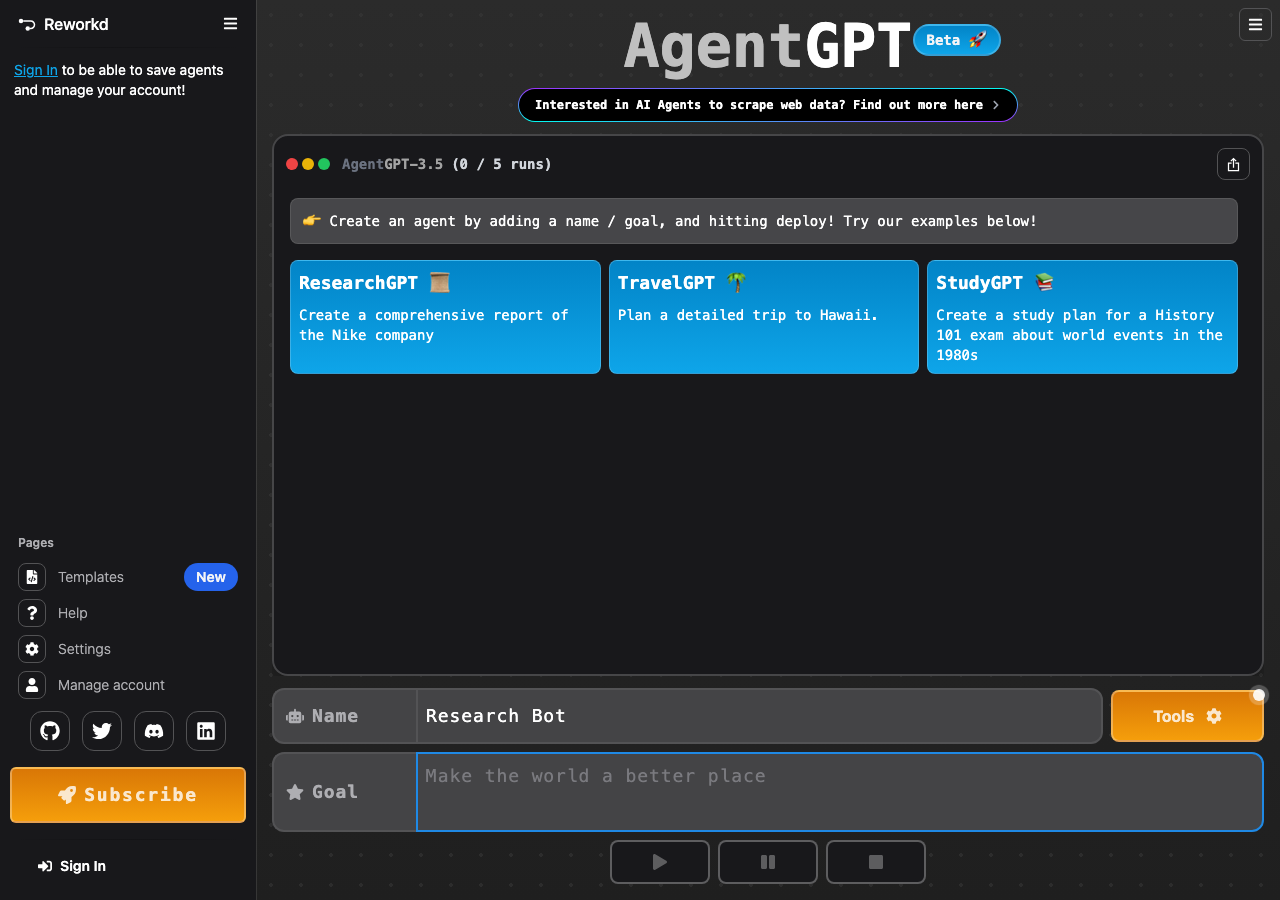The height and width of the screenshot is (900, 1280).
Task: Click the Help question mark icon
Action: tap(32, 613)
